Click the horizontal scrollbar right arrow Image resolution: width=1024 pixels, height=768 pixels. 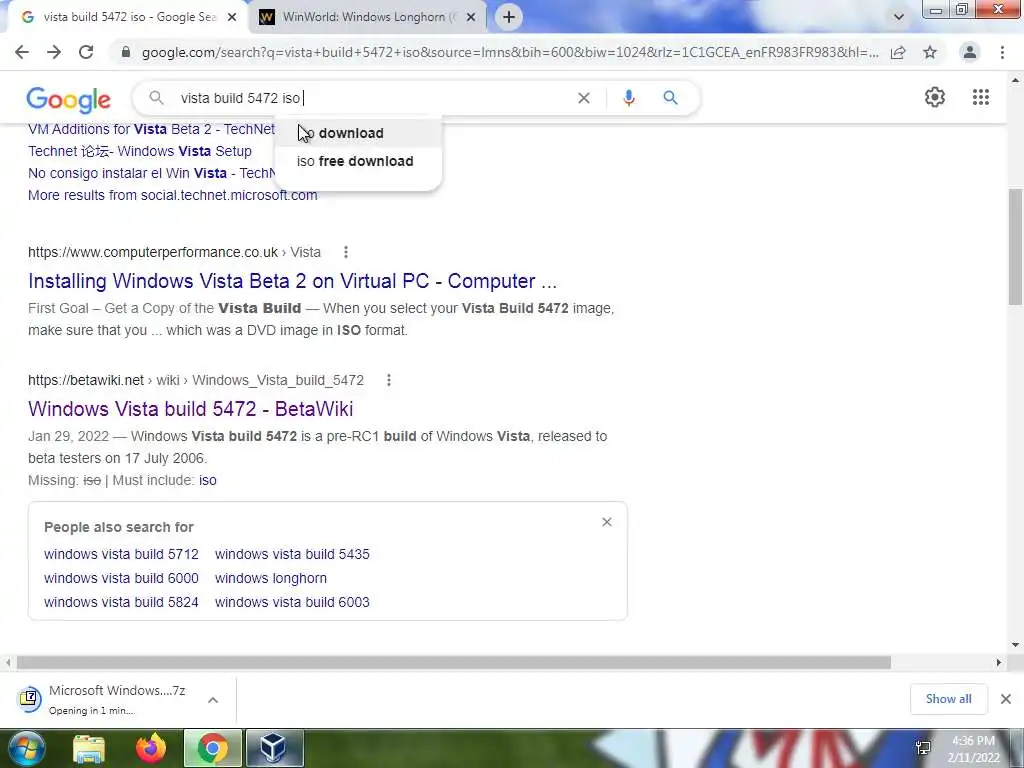[x=999, y=663]
